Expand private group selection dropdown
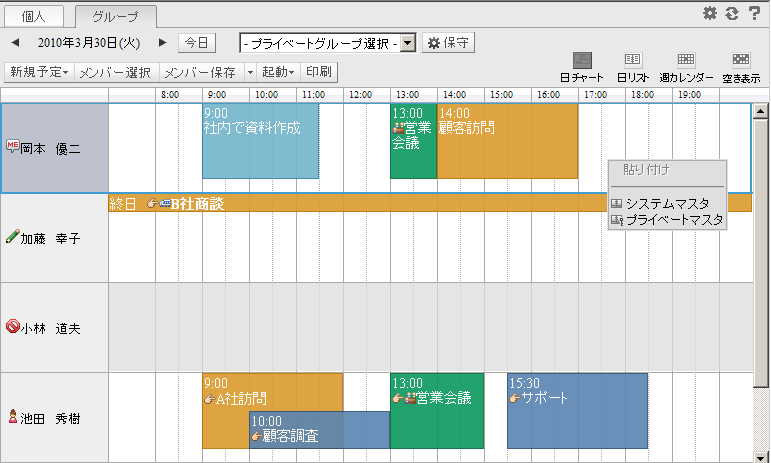The height and width of the screenshot is (463, 771). pyautogui.click(x=408, y=43)
